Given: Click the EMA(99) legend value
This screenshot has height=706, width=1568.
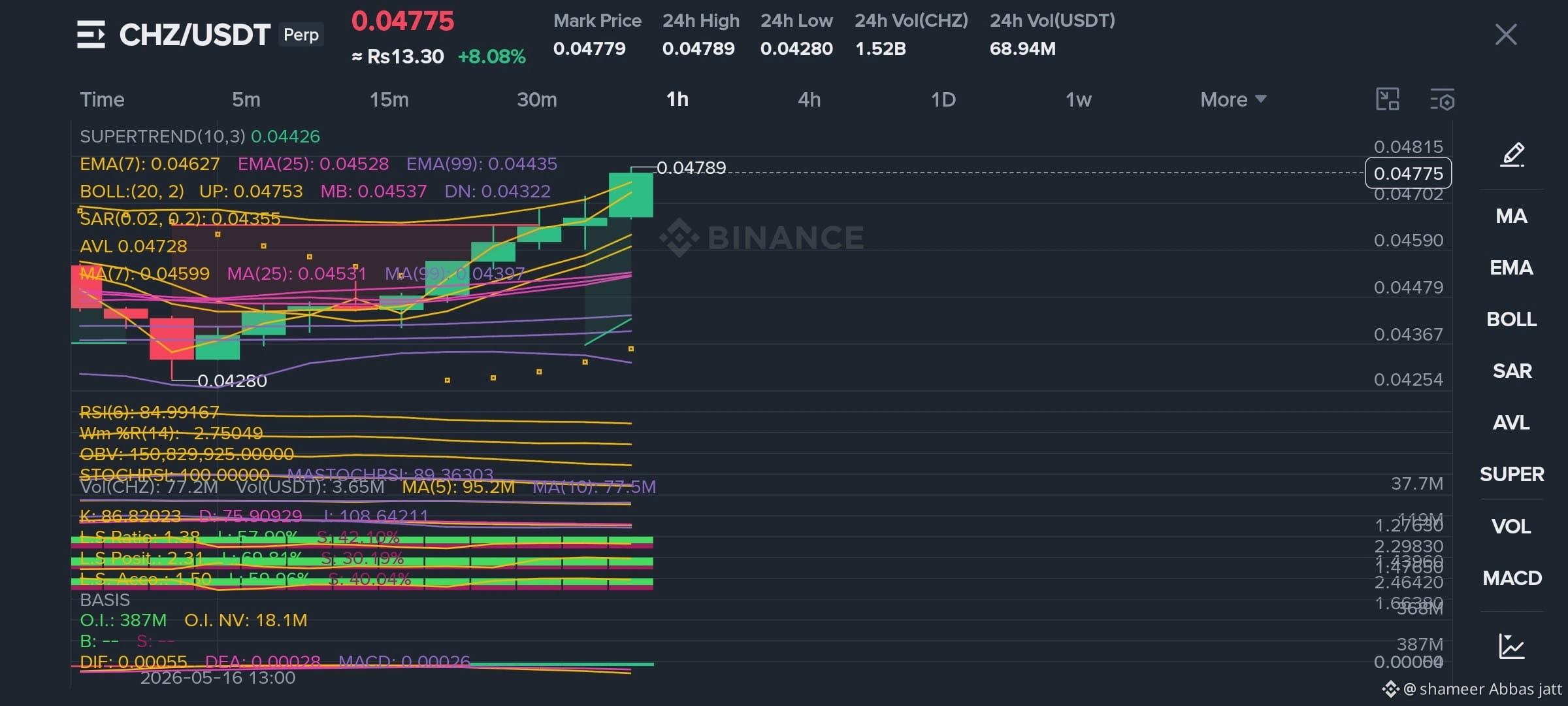Looking at the screenshot, I should click(x=482, y=163).
